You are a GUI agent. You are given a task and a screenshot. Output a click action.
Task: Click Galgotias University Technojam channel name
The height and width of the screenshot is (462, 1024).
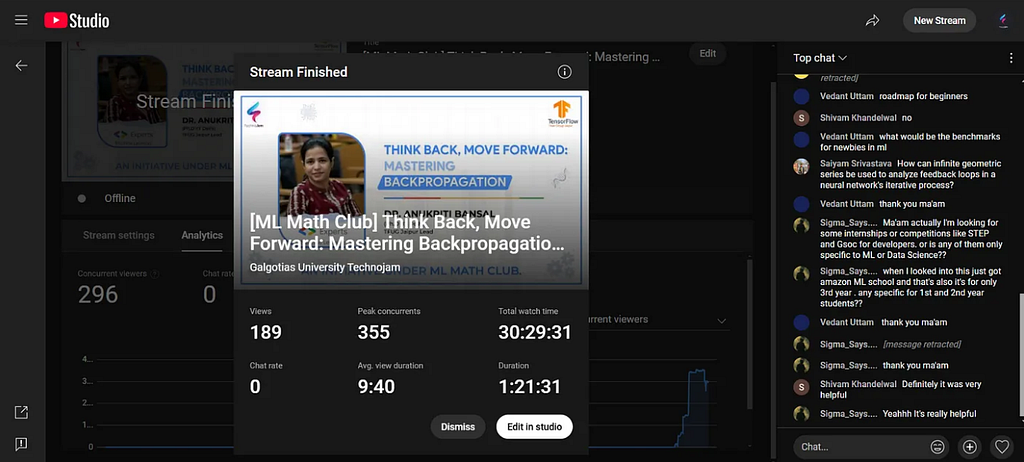click(x=325, y=267)
